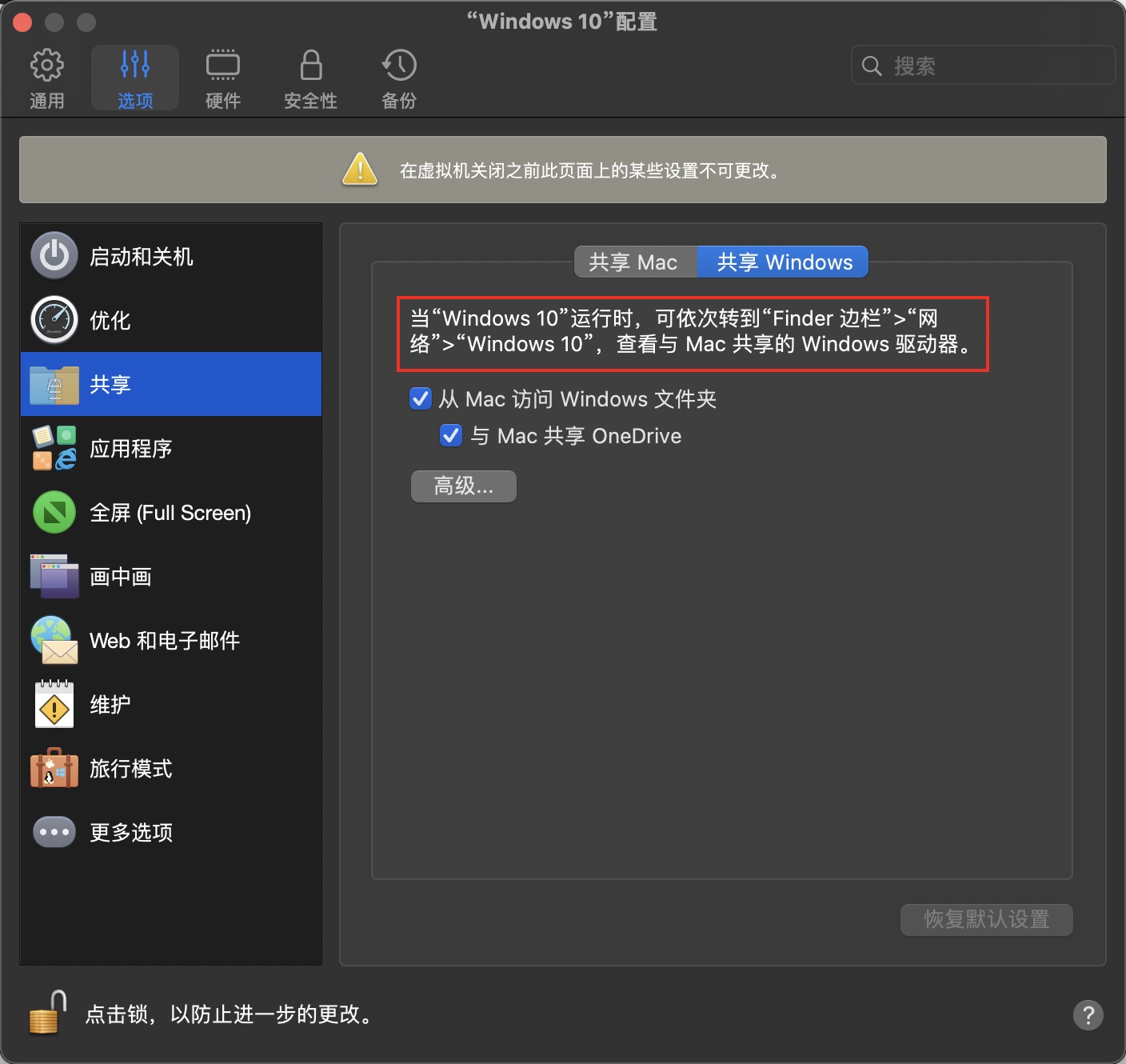Screen dimensions: 1126x1064
Task: Open the 硬件 hardware toolbar icon
Action: pyautogui.click(x=222, y=65)
